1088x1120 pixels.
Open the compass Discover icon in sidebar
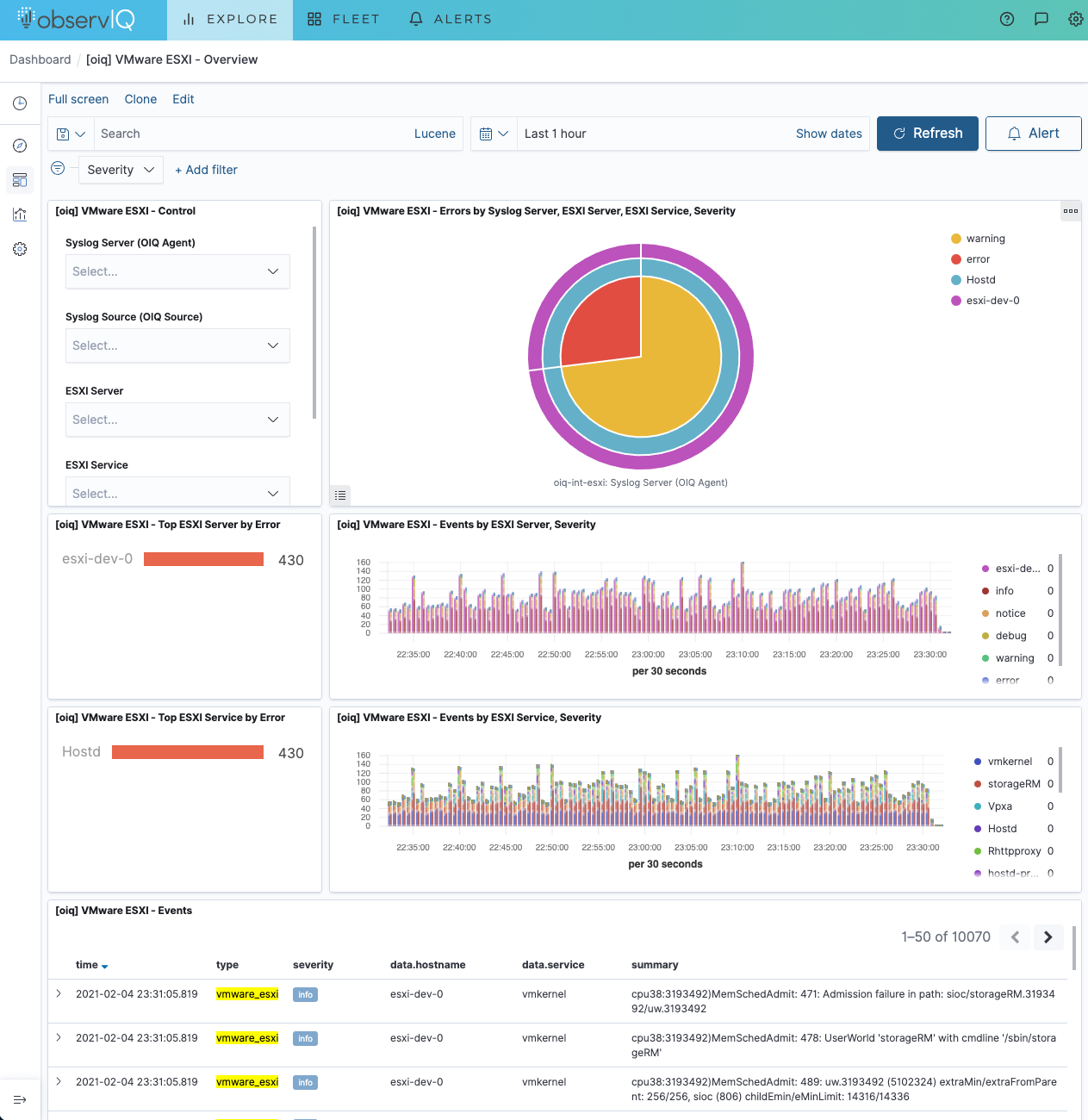(x=20, y=146)
